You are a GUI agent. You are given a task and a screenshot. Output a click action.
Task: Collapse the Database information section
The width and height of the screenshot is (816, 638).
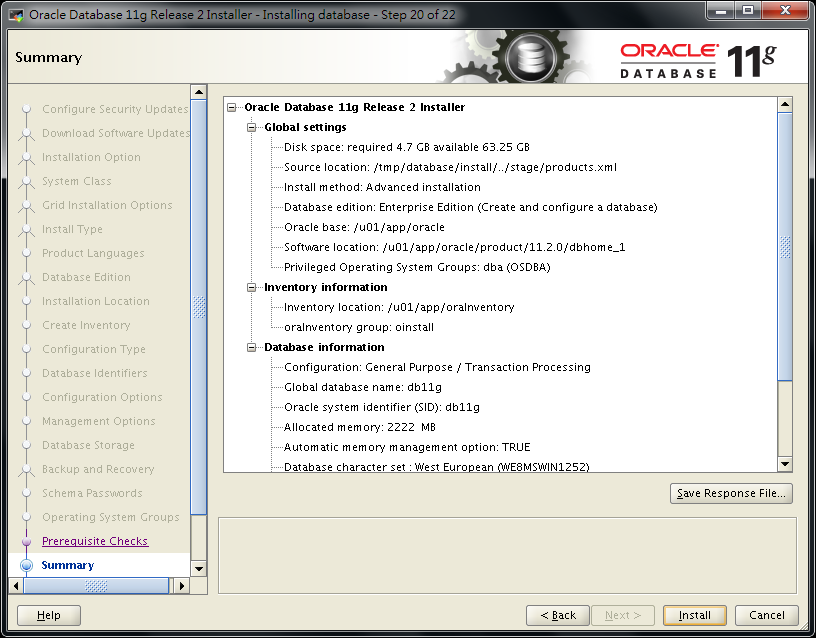tap(251, 347)
